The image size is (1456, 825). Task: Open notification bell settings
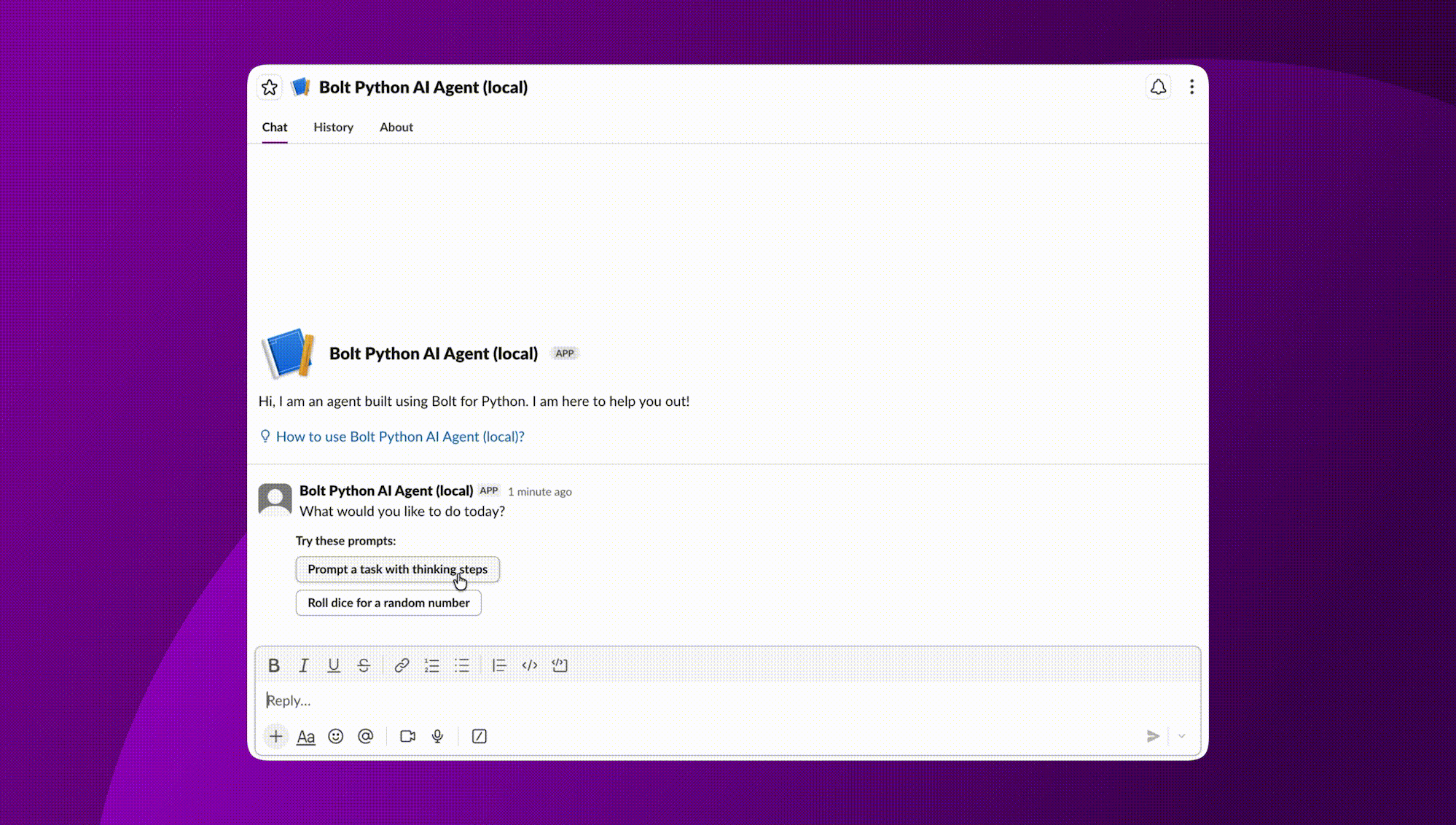1158,87
